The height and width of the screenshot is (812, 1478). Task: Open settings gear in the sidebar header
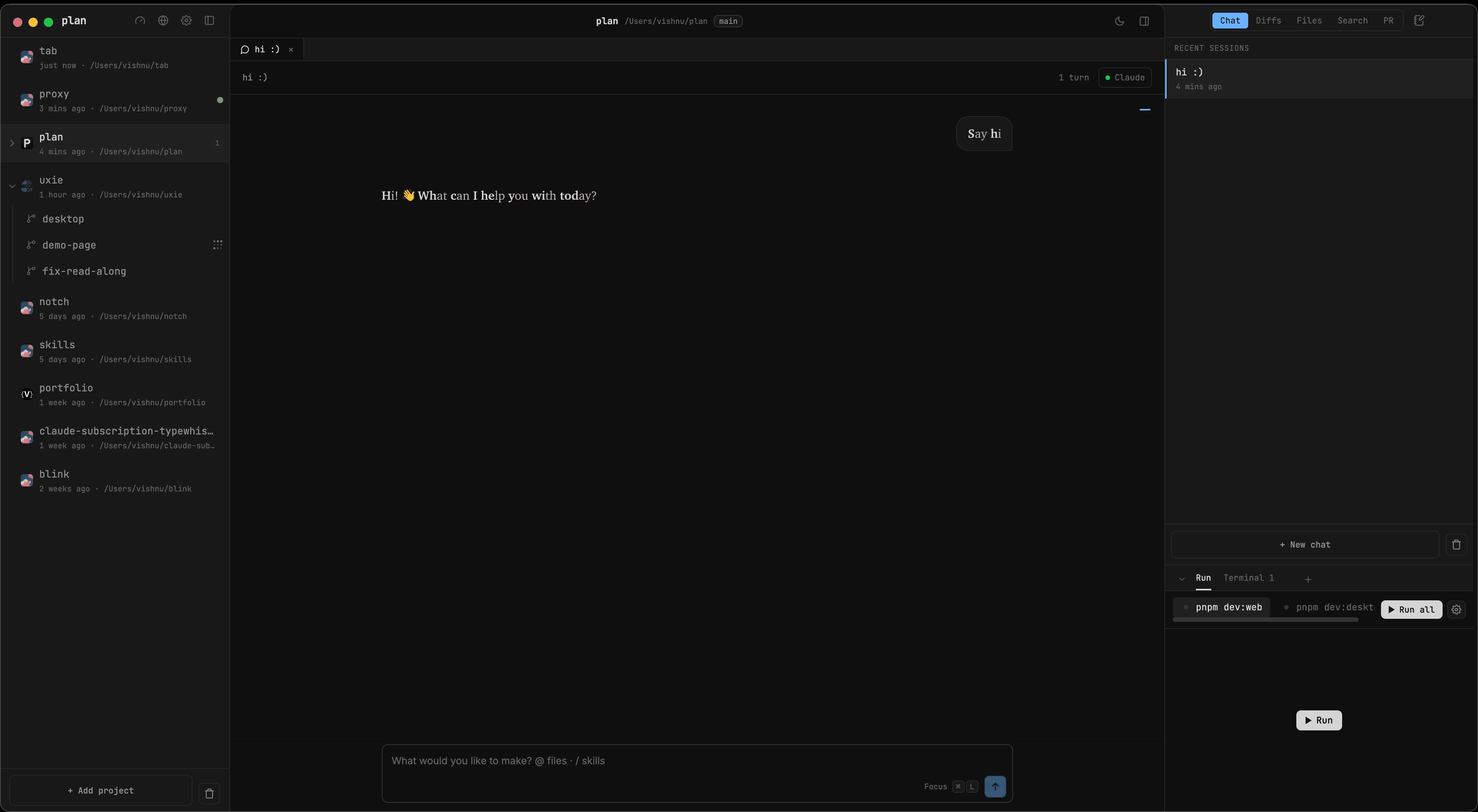pos(186,21)
